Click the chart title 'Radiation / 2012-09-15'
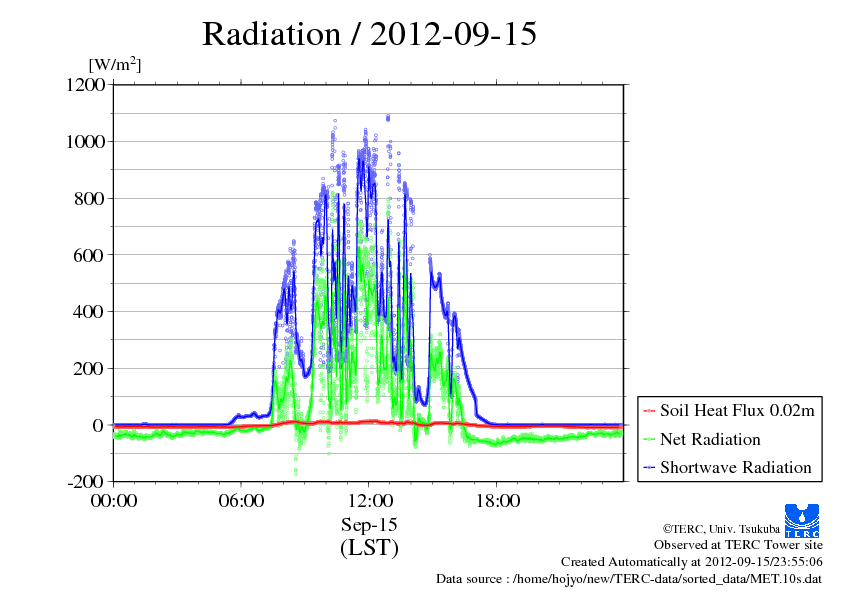Screen dimensions: 842x595 coord(369,34)
